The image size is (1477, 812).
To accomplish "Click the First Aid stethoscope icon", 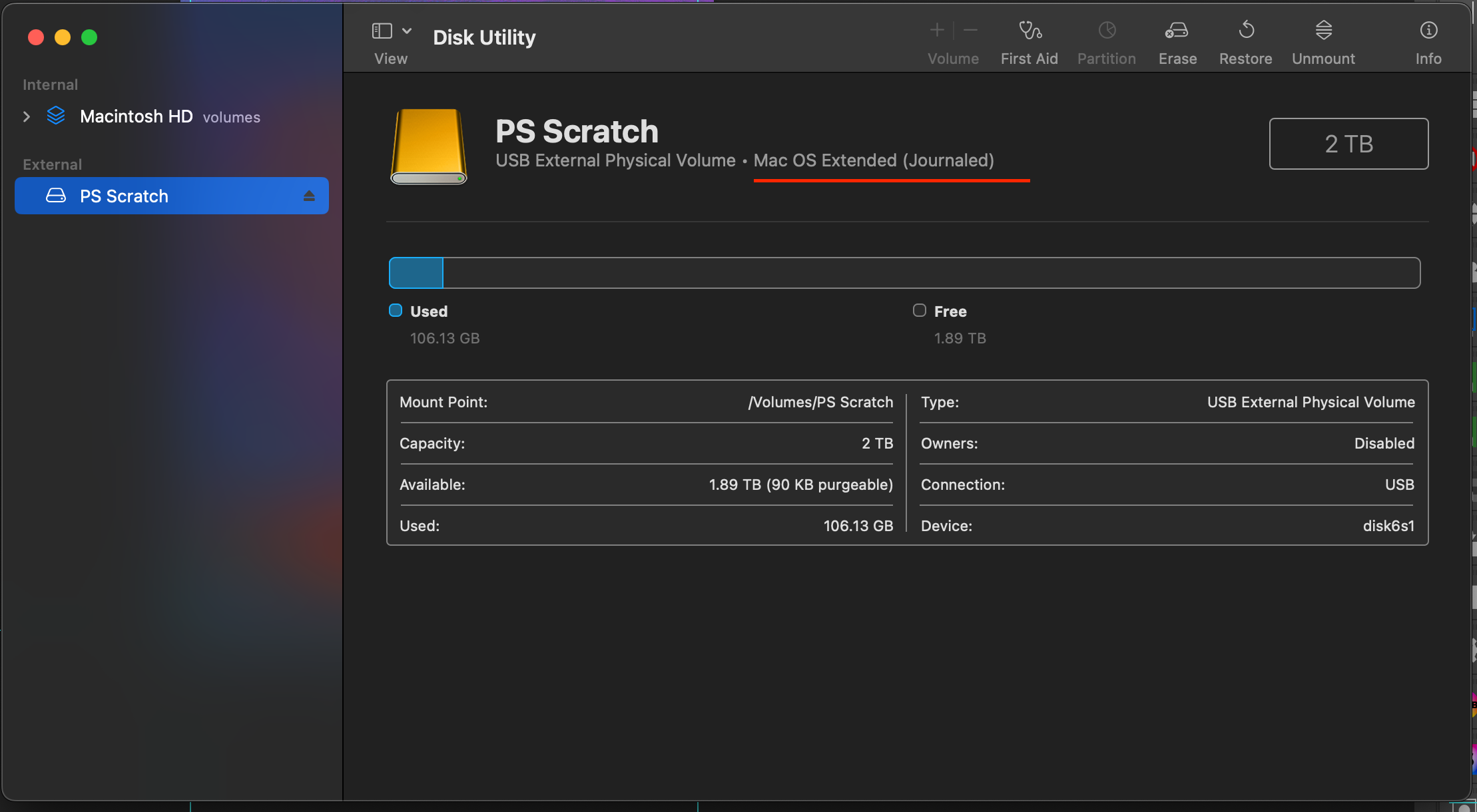I will point(1030,31).
